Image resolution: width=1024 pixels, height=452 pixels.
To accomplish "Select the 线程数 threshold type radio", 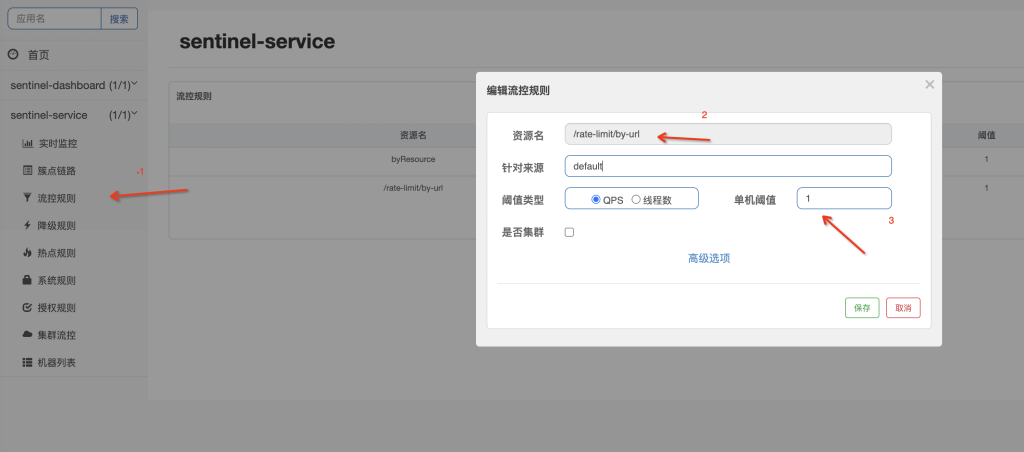I will click(x=636, y=200).
